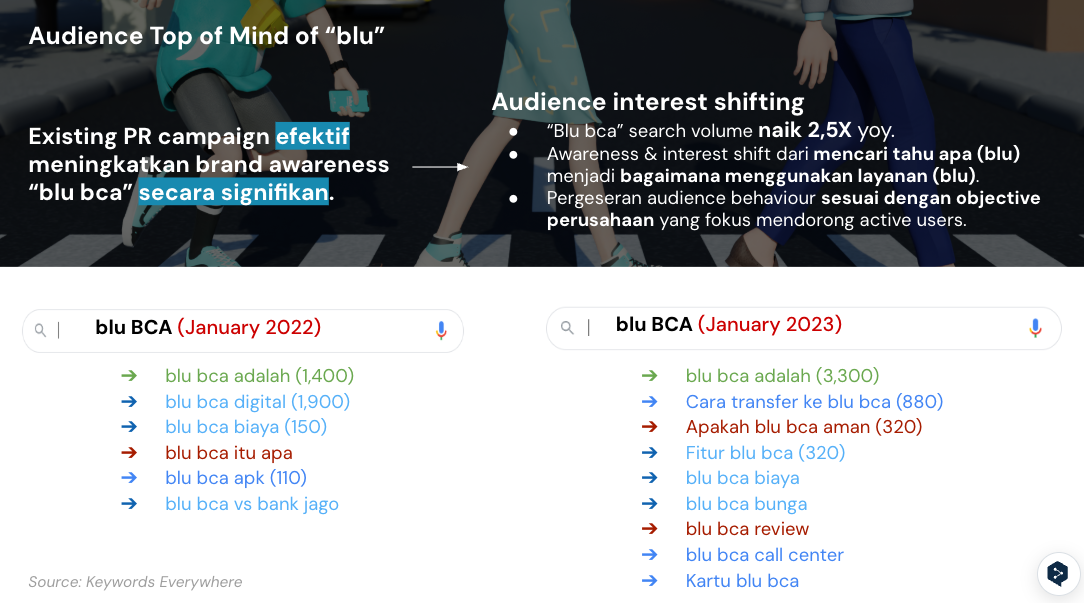Select 'Cara transfer ke blu bca (880)'
This screenshot has width=1084, height=603.
coord(814,402)
